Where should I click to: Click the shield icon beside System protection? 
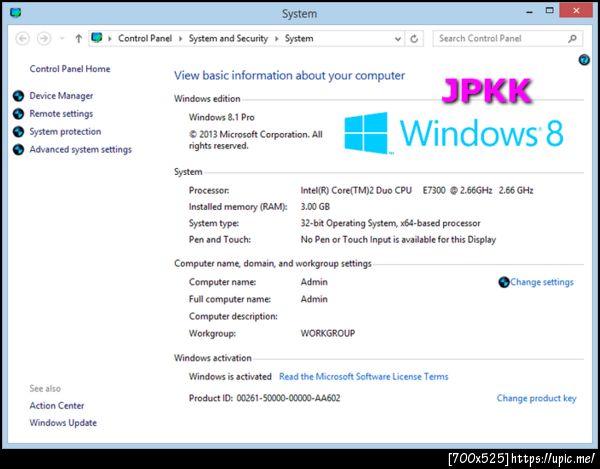pyautogui.click(x=18, y=132)
